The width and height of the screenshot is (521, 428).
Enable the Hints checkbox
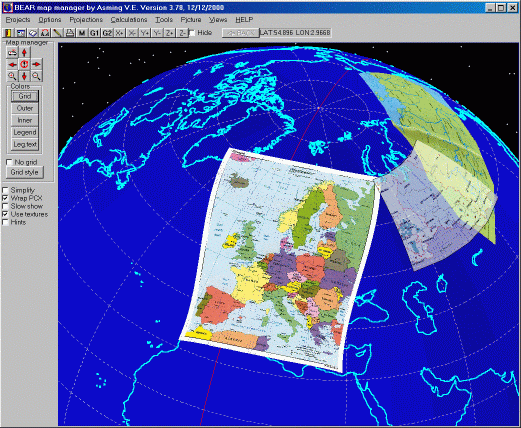[5, 222]
